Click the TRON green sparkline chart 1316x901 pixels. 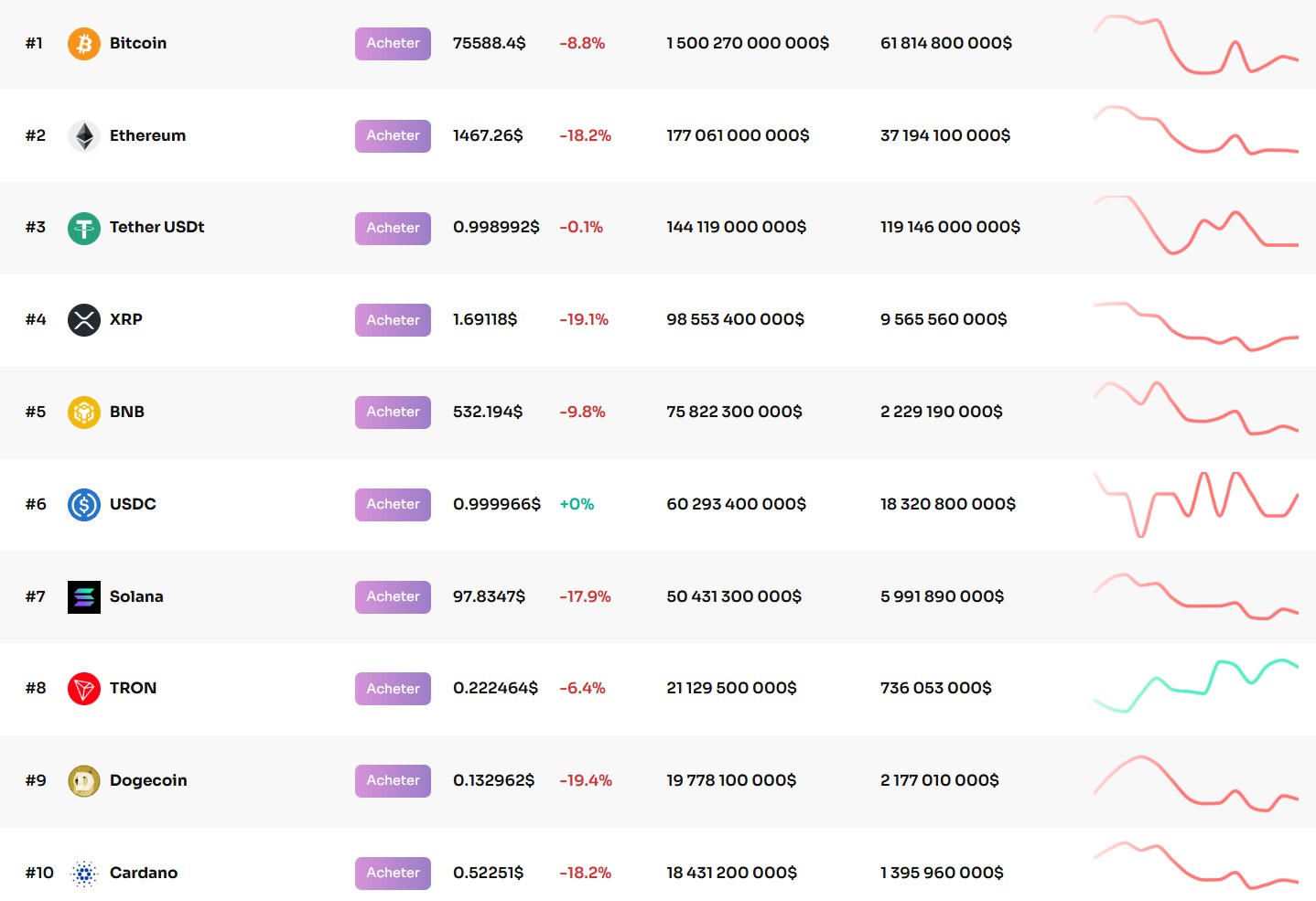pyautogui.click(x=1194, y=688)
